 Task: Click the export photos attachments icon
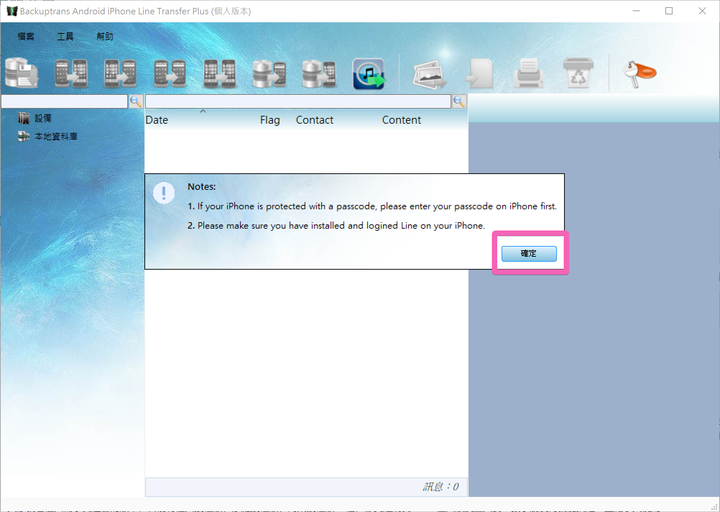tap(430, 74)
